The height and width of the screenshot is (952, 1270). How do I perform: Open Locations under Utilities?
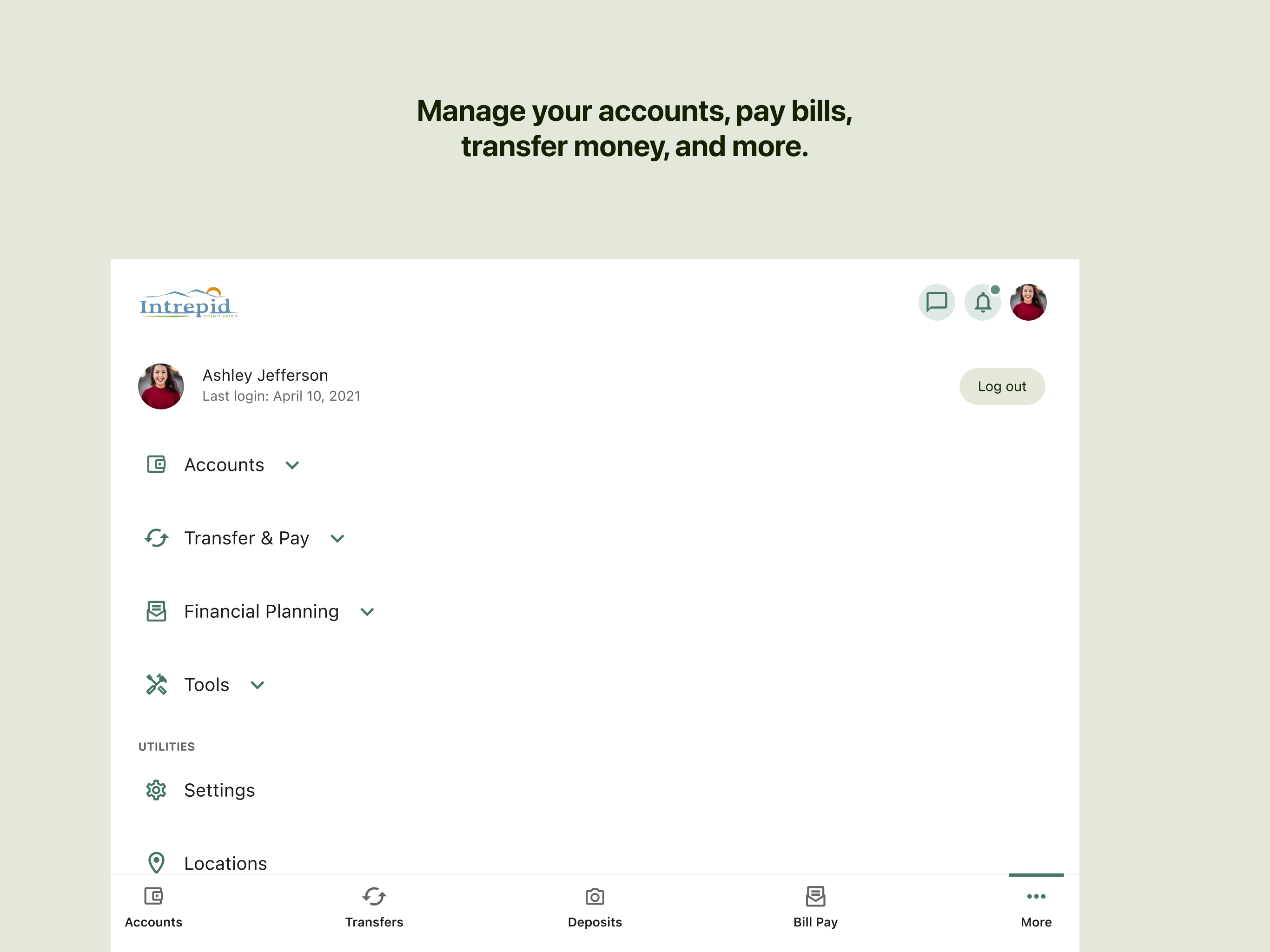pos(225,863)
